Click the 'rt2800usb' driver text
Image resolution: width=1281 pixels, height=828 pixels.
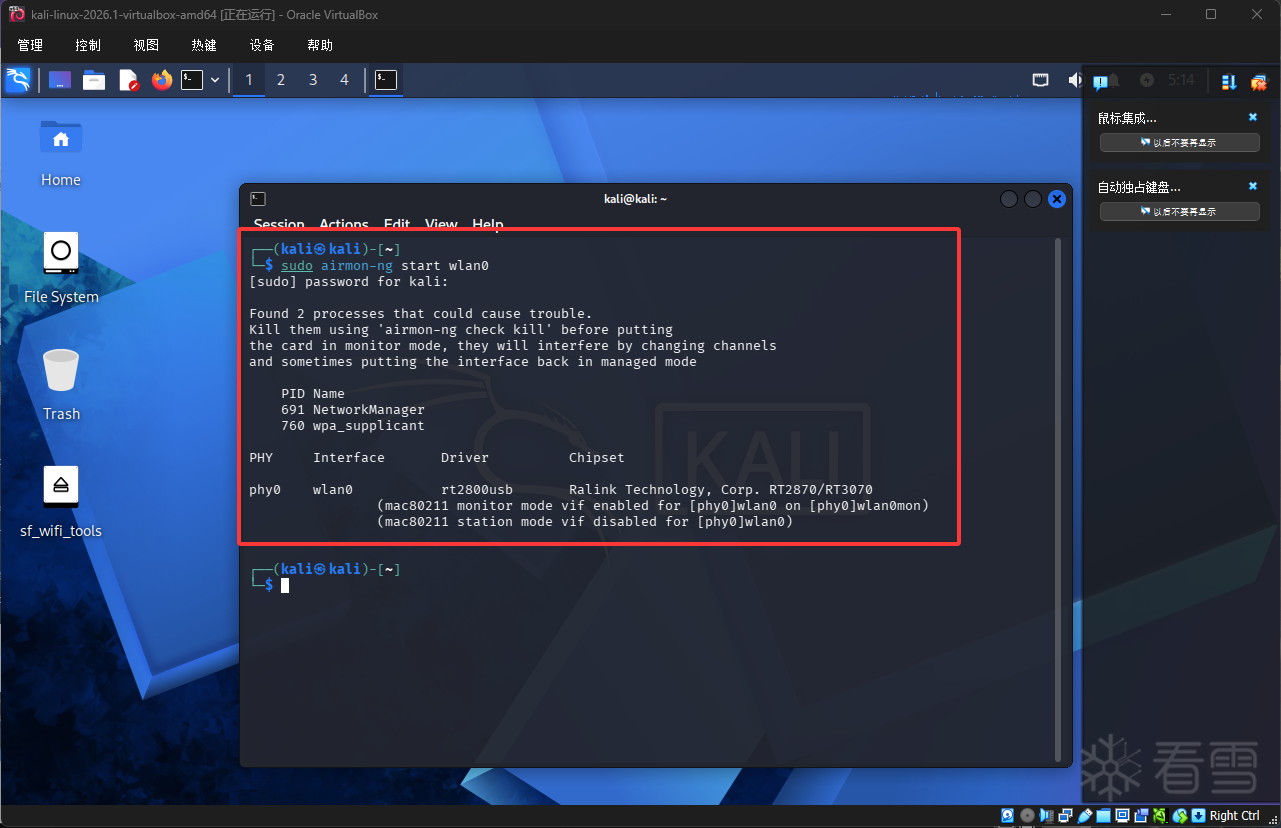click(477, 490)
